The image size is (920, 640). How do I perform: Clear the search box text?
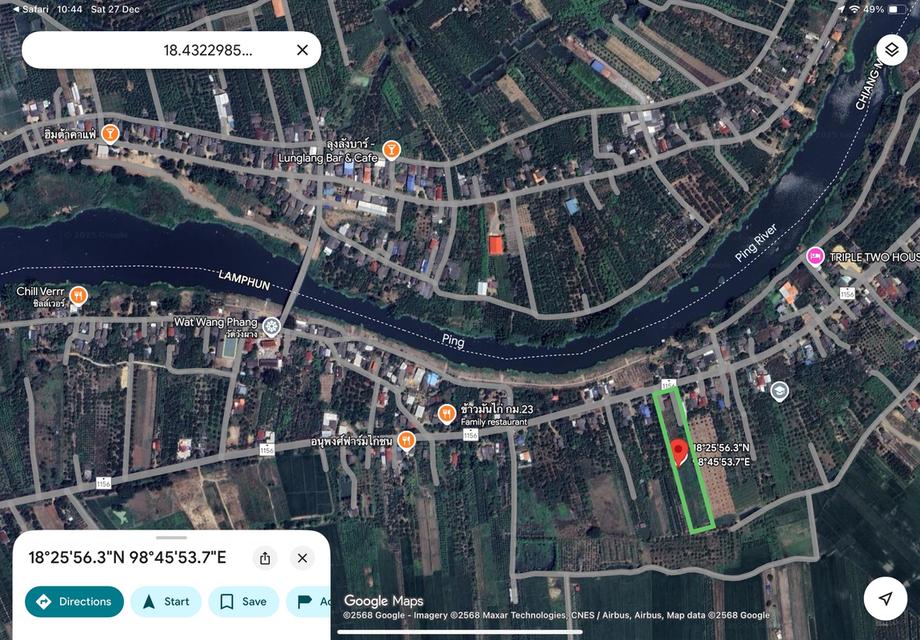[302, 50]
